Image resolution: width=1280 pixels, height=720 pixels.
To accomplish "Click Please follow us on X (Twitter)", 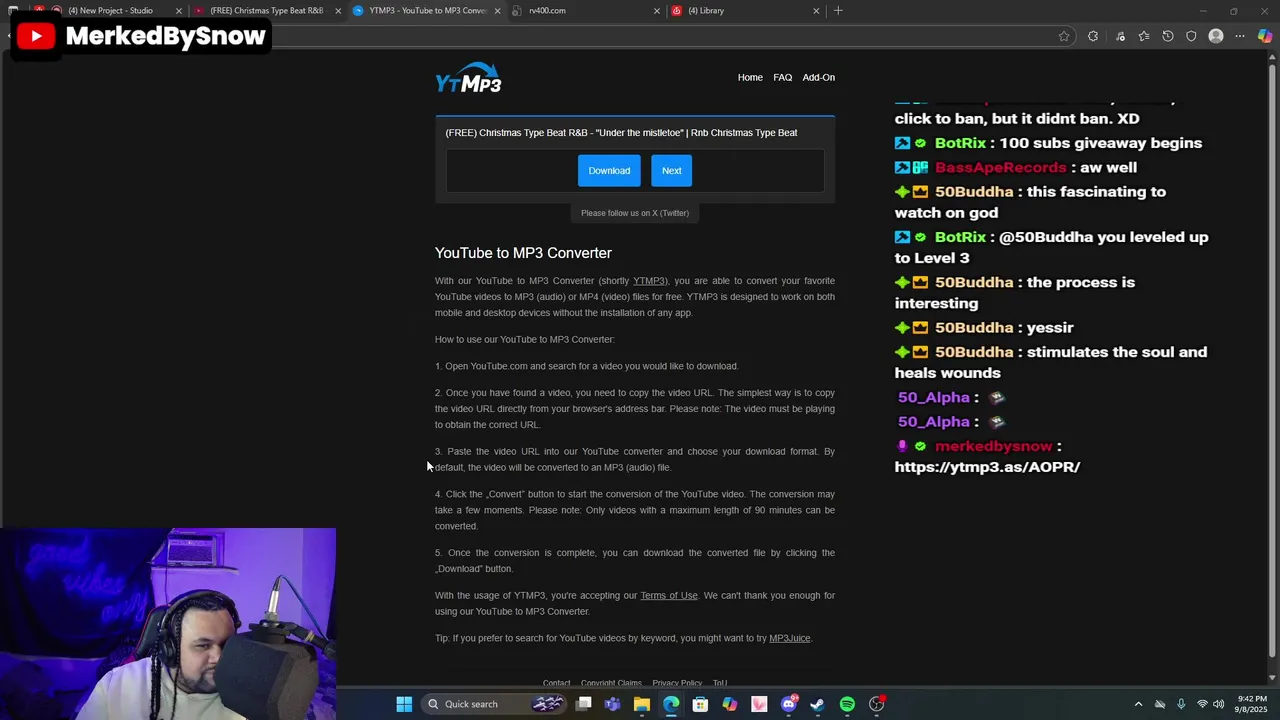I will 635,213.
